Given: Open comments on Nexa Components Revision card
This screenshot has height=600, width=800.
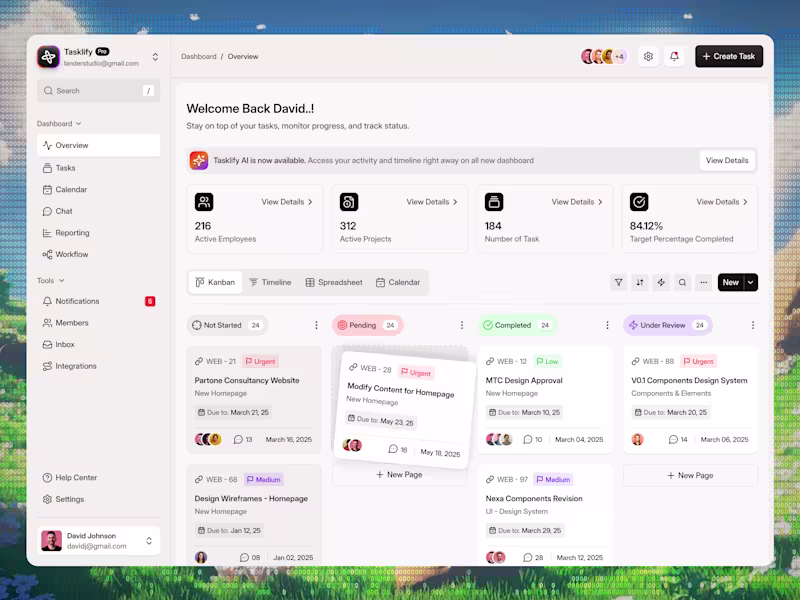Looking at the screenshot, I should tap(533, 558).
